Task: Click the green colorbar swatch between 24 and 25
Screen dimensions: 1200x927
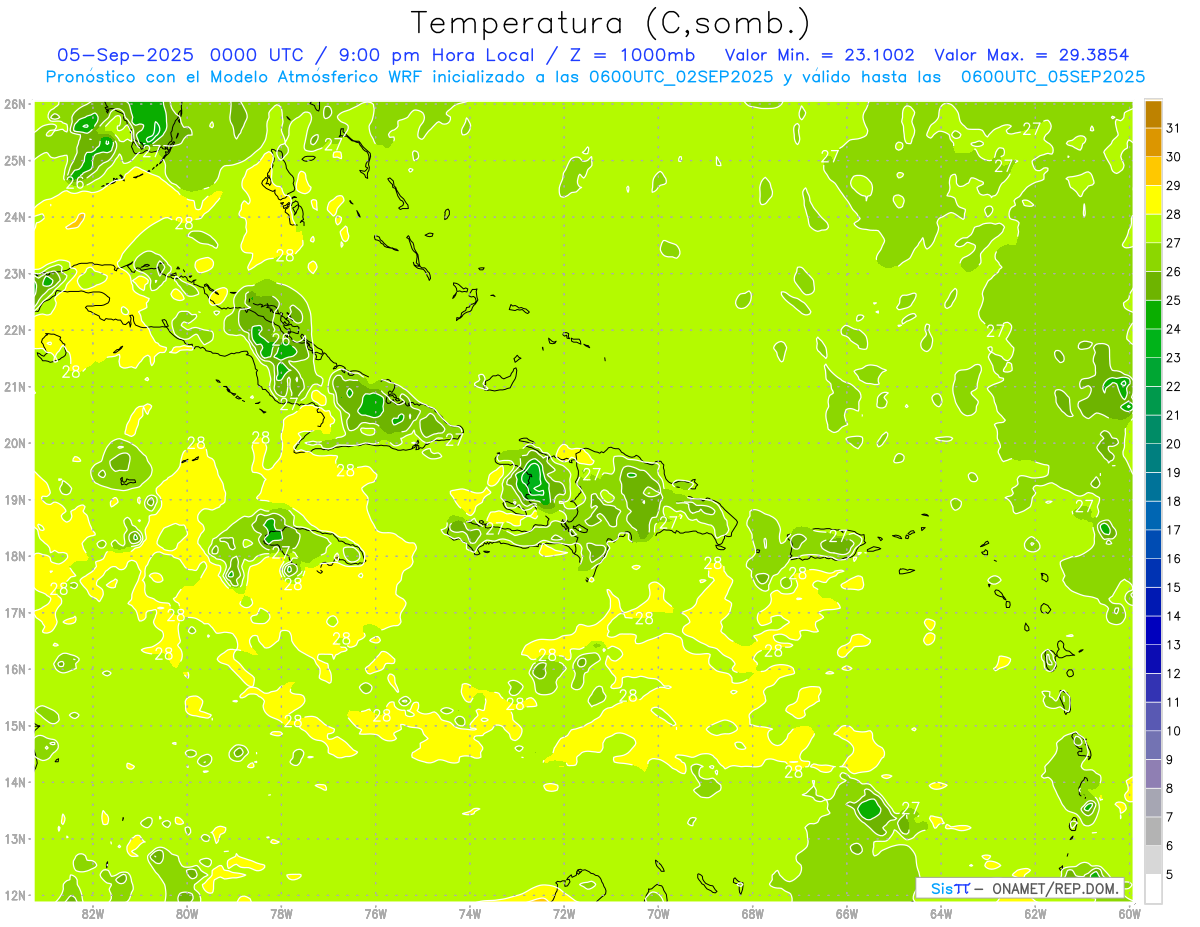Action: (1153, 315)
